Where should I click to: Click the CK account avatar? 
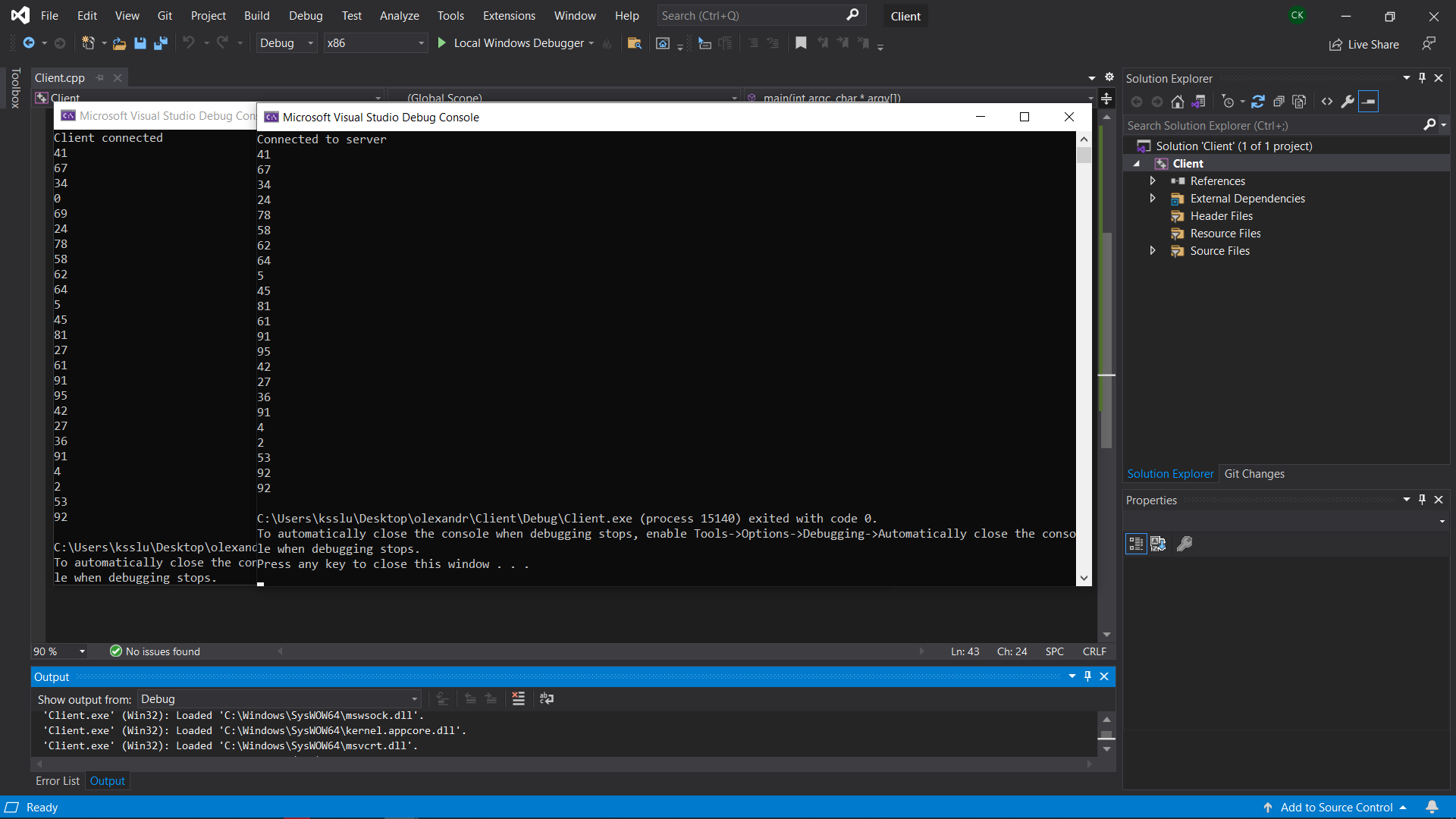pyautogui.click(x=1298, y=15)
